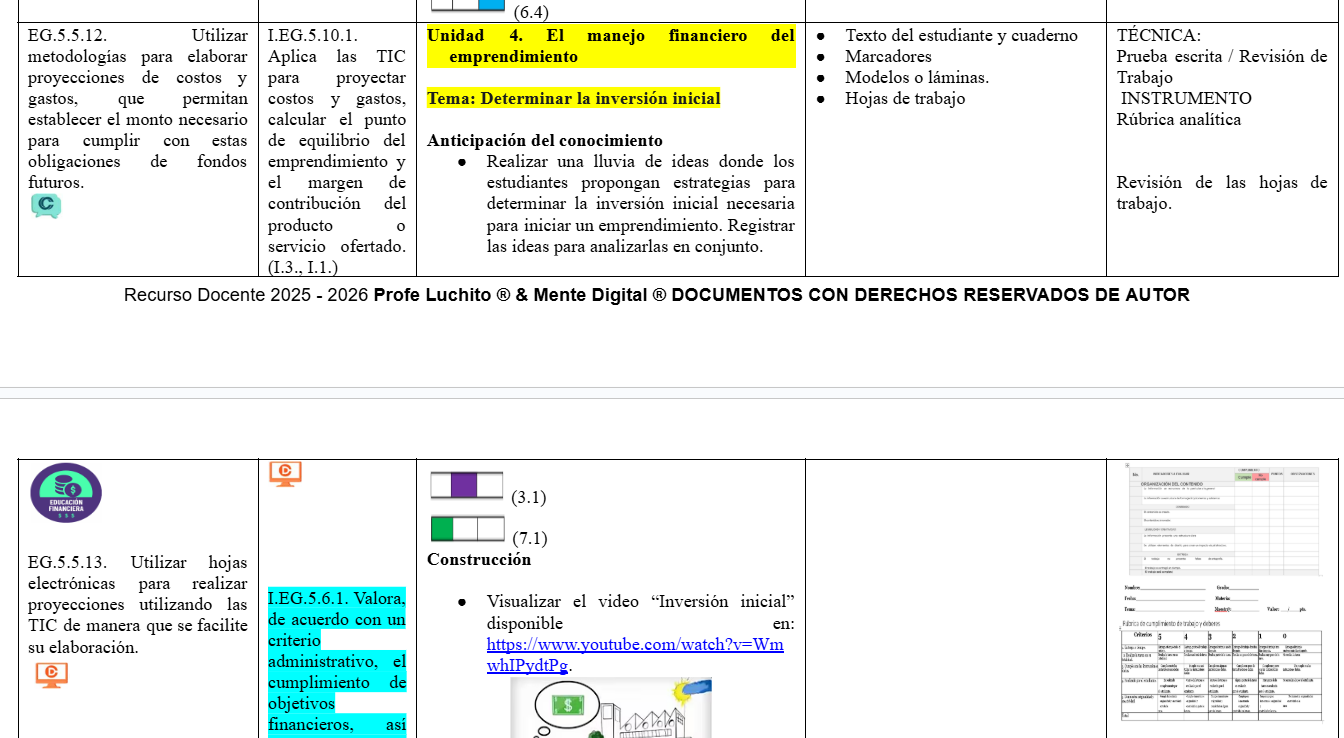
Task: Click the orange monitor icon above I.EG.5.6.1
Action: pos(285,473)
